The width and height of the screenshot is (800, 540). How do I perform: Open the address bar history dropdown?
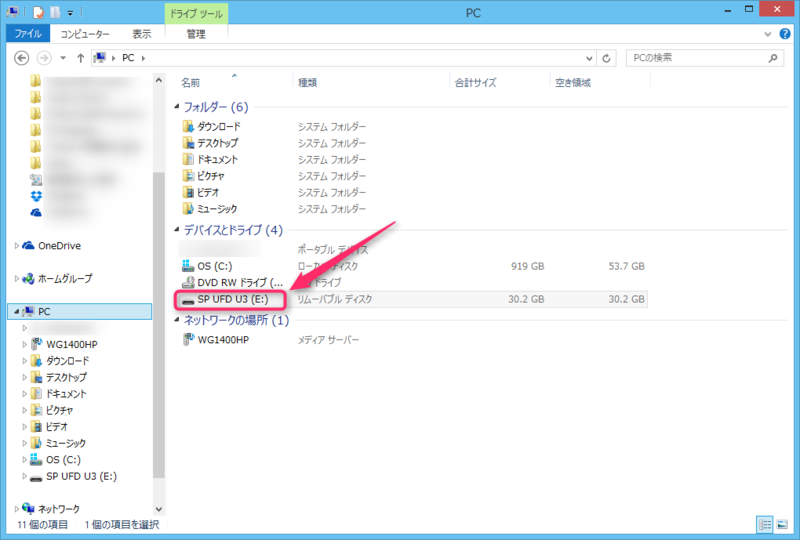pyautogui.click(x=589, y=58)
